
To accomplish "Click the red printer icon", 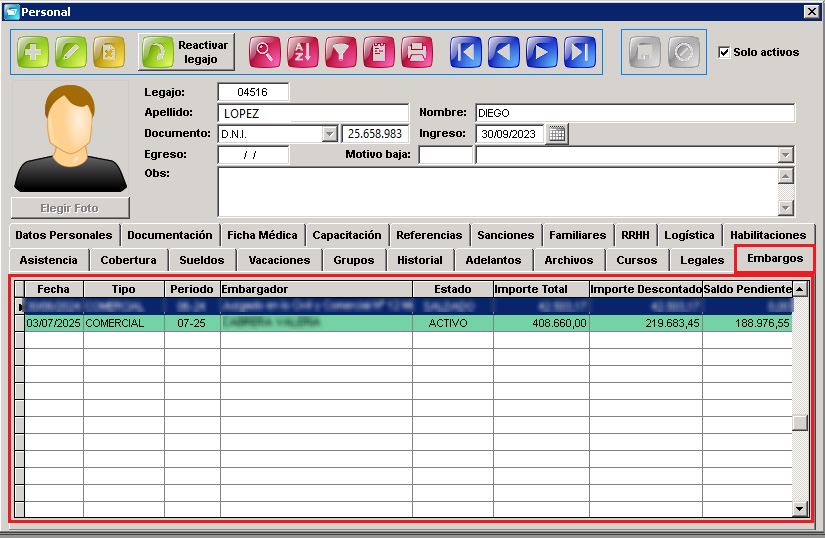I will [417, 52].
